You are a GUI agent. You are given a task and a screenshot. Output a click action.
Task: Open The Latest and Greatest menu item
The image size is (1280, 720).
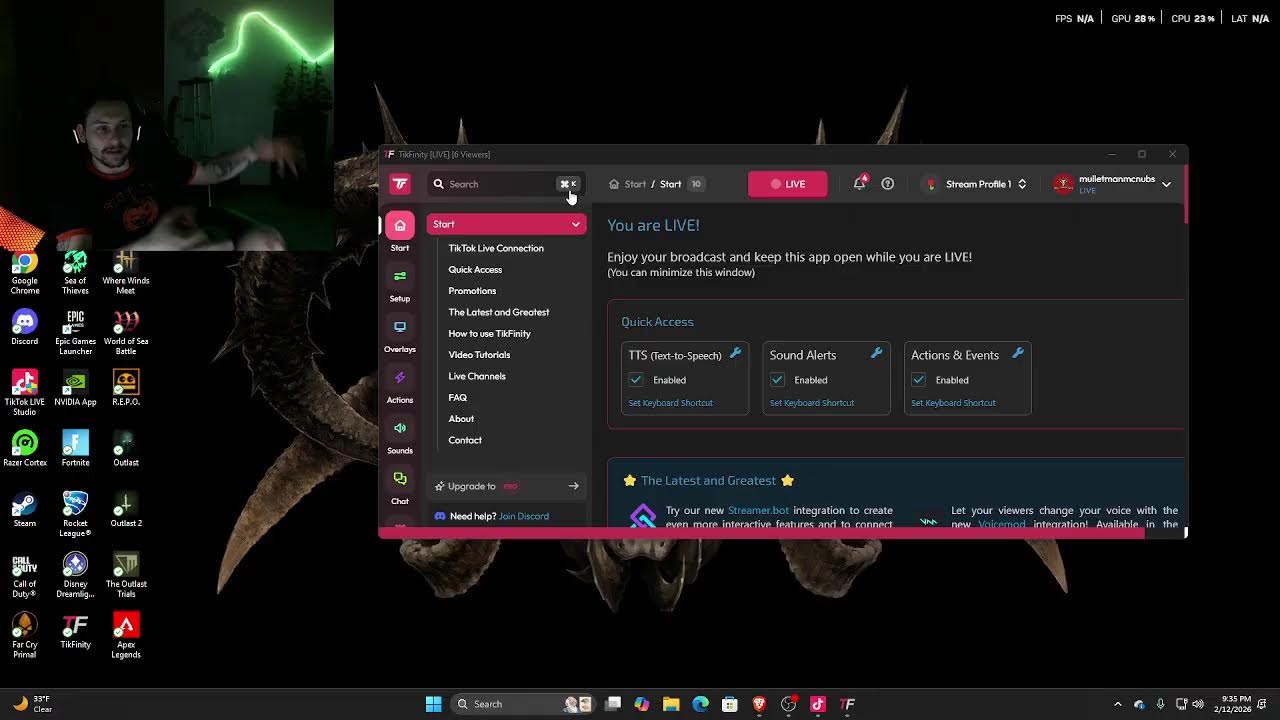point(499,312)
